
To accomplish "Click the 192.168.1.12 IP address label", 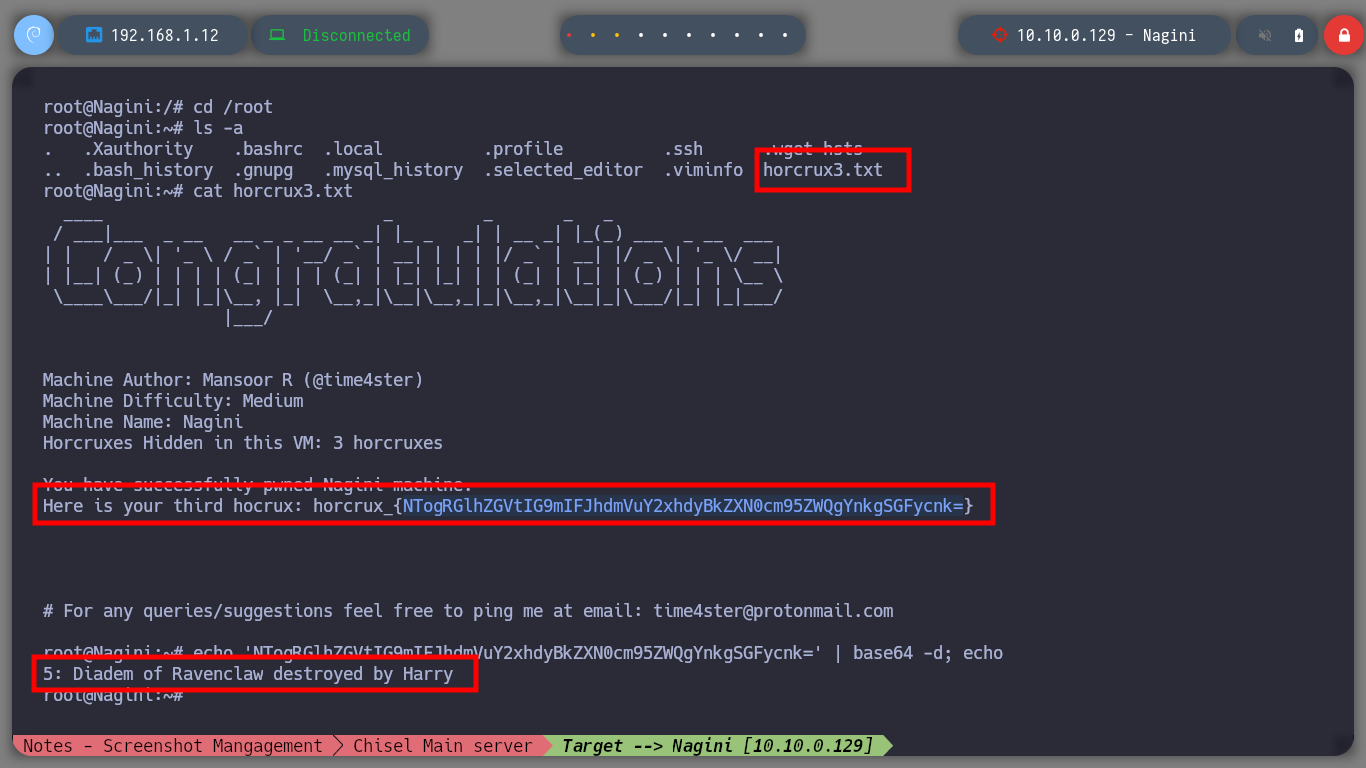I will coord(164,35).
